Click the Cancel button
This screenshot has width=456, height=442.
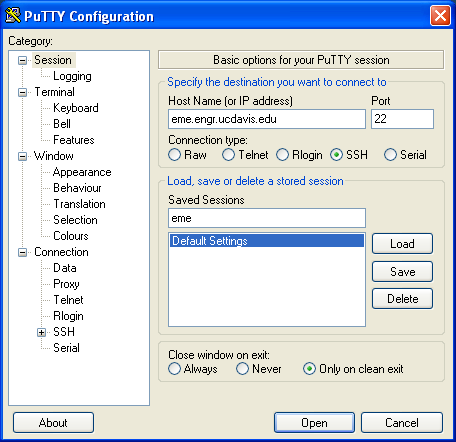click(x=402, y=423)
